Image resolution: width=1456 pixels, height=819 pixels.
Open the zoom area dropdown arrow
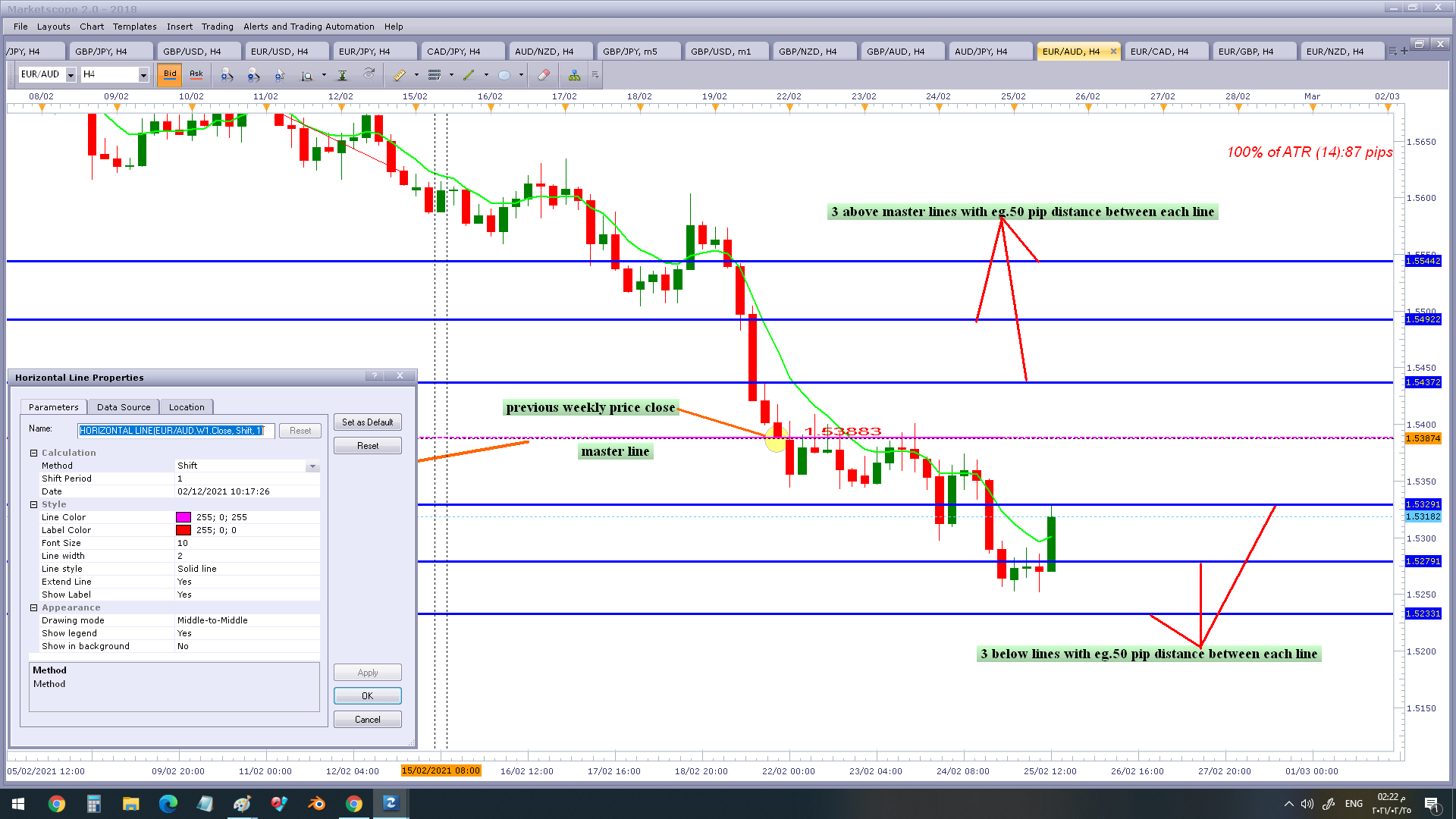(324, 75)
